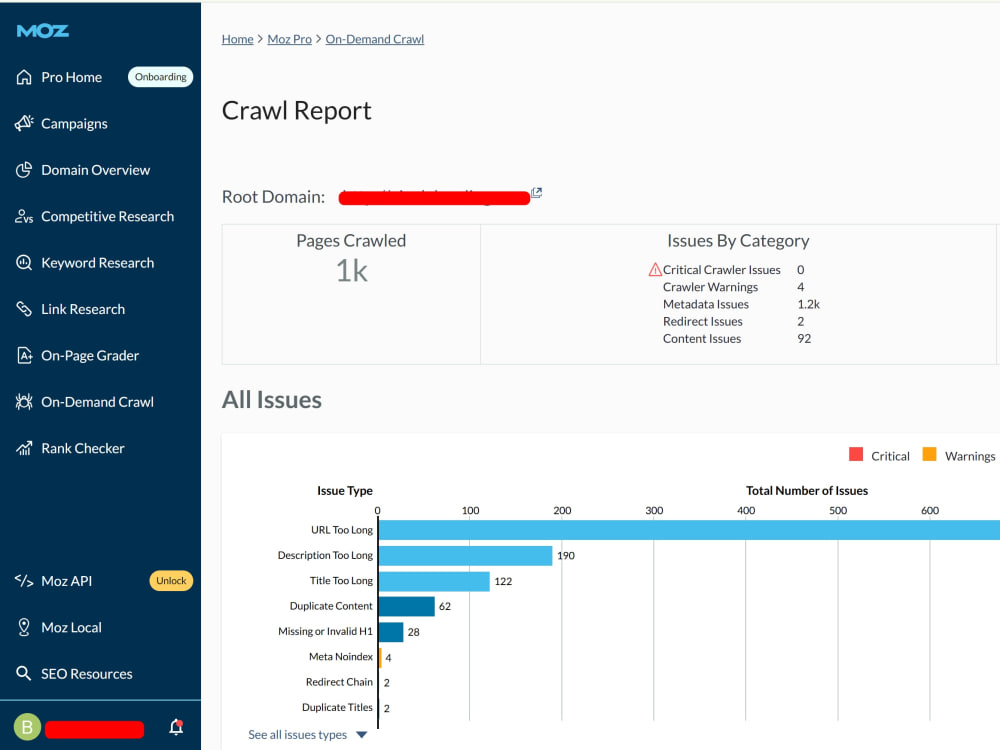Click the Description Too Long bar
The image size is (1000, 750).
pos(466,555)
